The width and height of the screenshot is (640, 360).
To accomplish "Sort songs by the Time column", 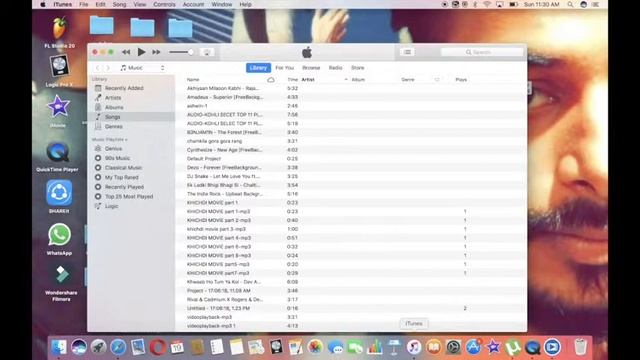I will click(292, 80).
